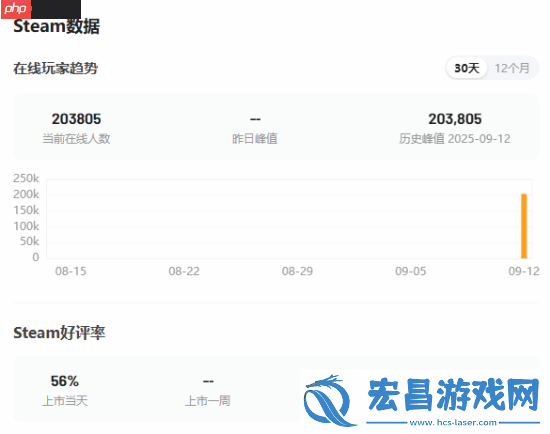
Task: Click the 50k y-axis label
Action: click(x=29, y=241)
